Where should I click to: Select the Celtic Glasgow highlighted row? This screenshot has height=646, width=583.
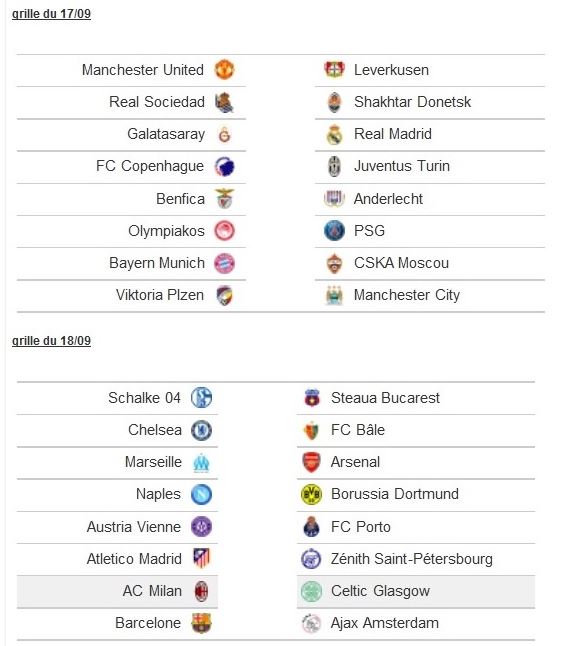pyautogui.click(x=416, y=591)
